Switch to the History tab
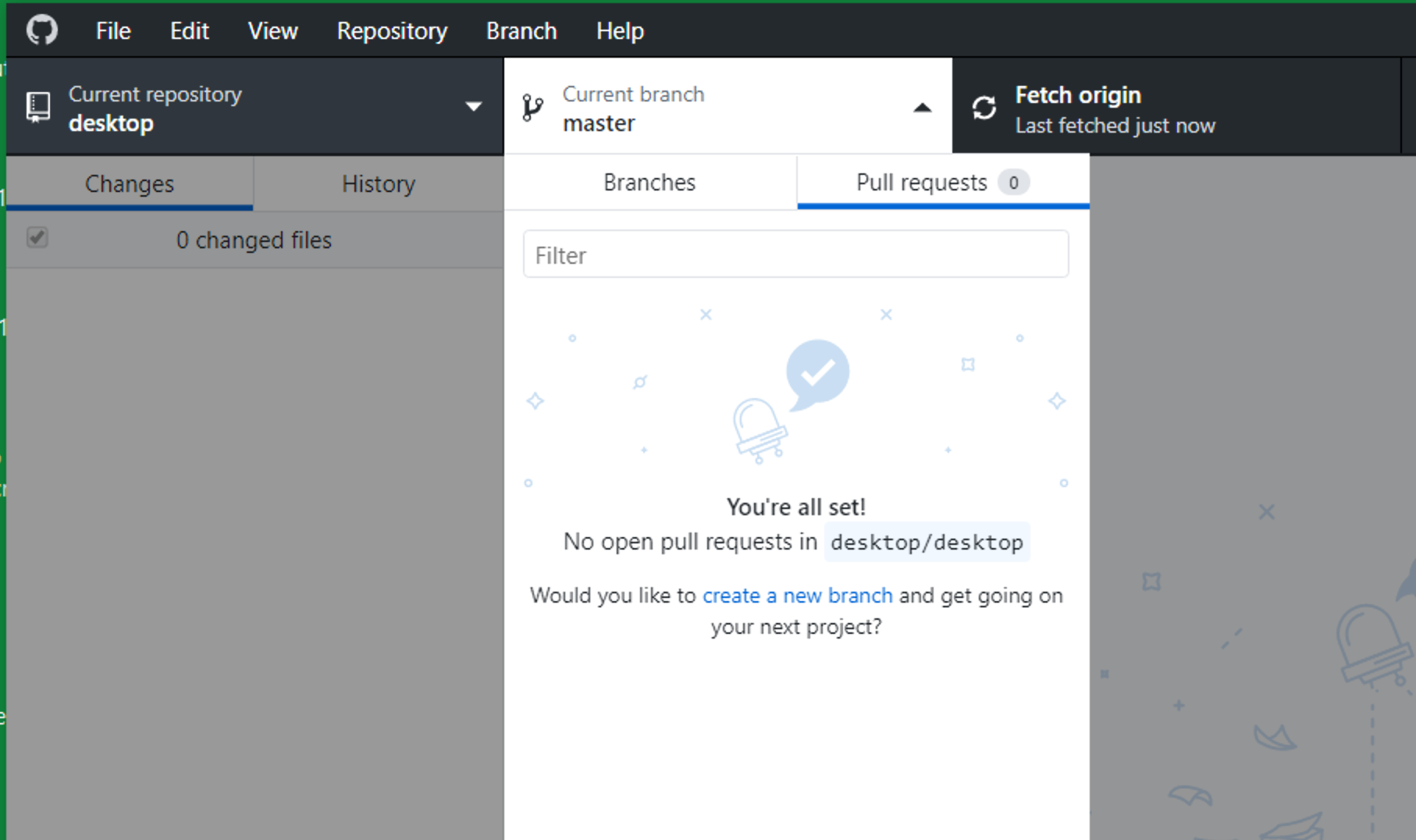The height and width of the screenshot is (840, 1416). tap(379, 183)
